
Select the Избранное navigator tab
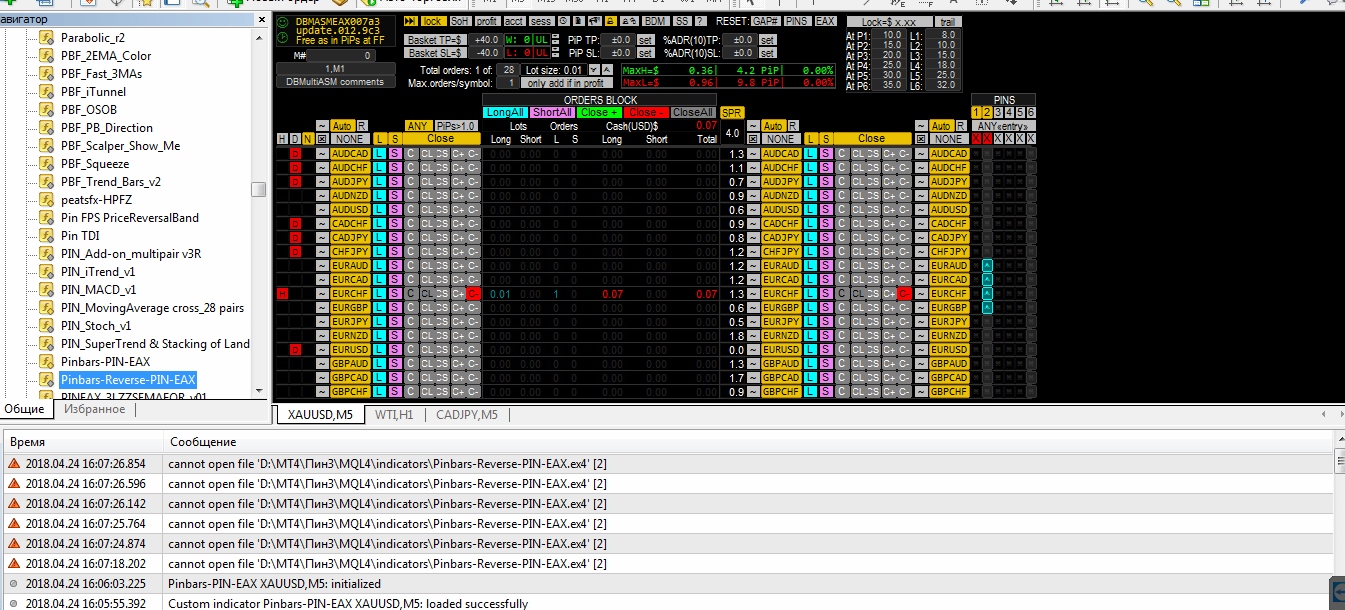click(94, 409)
